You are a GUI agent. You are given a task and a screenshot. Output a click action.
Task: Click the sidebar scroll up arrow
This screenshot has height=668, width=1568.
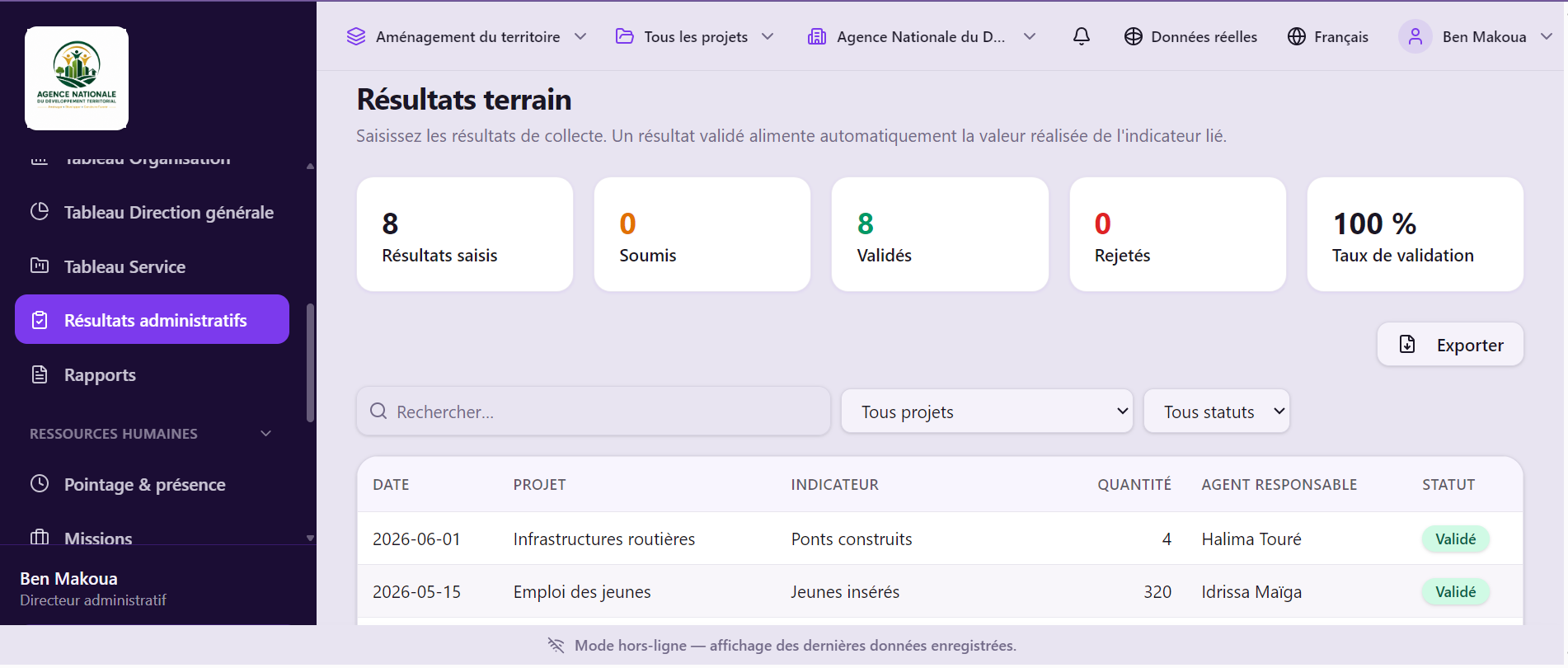310,166
